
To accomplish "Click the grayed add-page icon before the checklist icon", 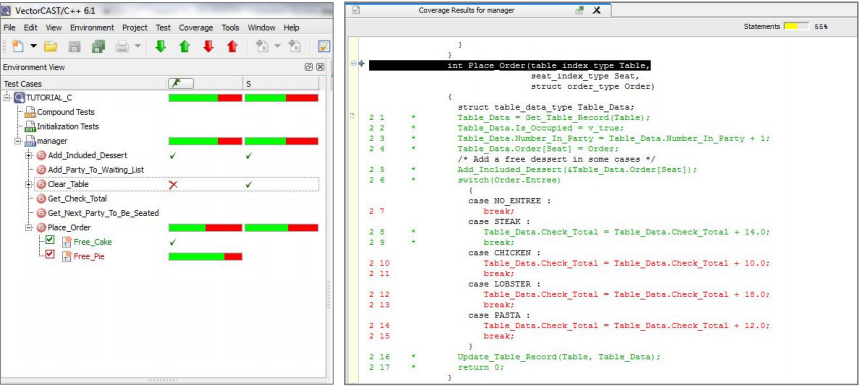I will (x=295, y=47).
